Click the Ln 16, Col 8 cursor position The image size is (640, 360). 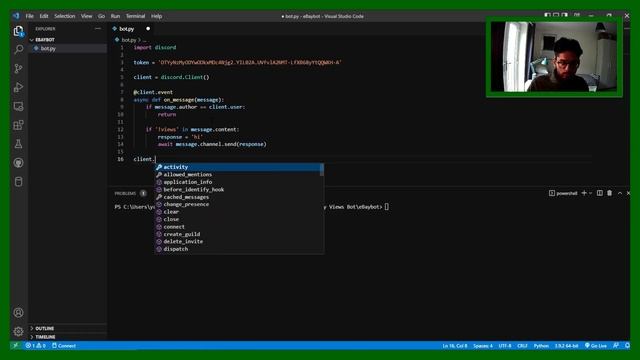click(x=455, y=346)
